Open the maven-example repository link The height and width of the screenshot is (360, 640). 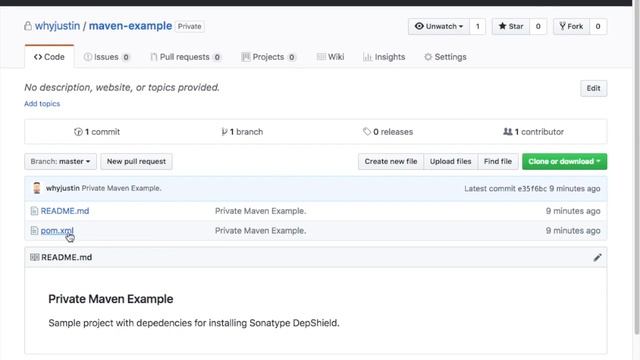point(130,26)
